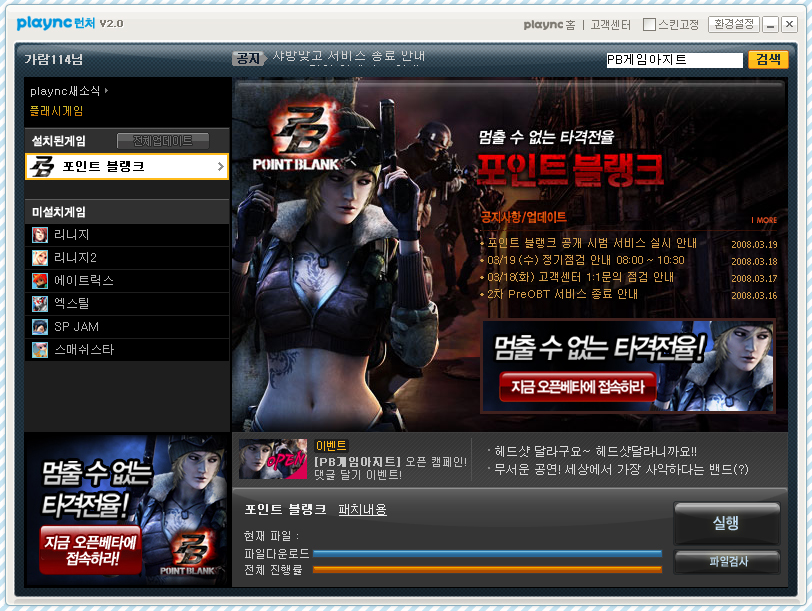Expand the plaync새소식 arrow
This screenshot has height=611, width=812.
coord(106,91)
